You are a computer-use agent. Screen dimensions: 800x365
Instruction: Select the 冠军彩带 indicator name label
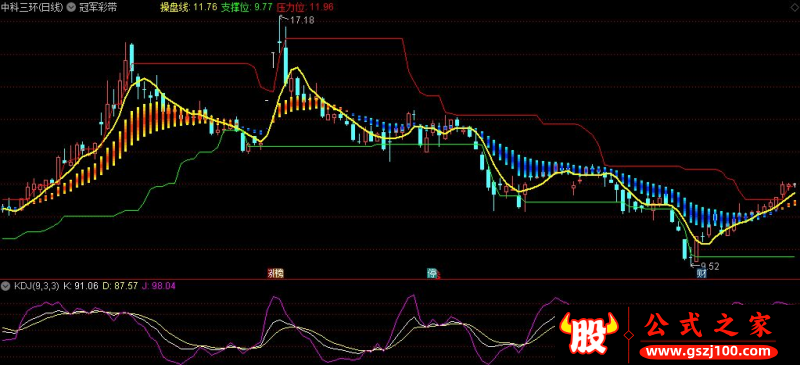(x=98, y=8)
